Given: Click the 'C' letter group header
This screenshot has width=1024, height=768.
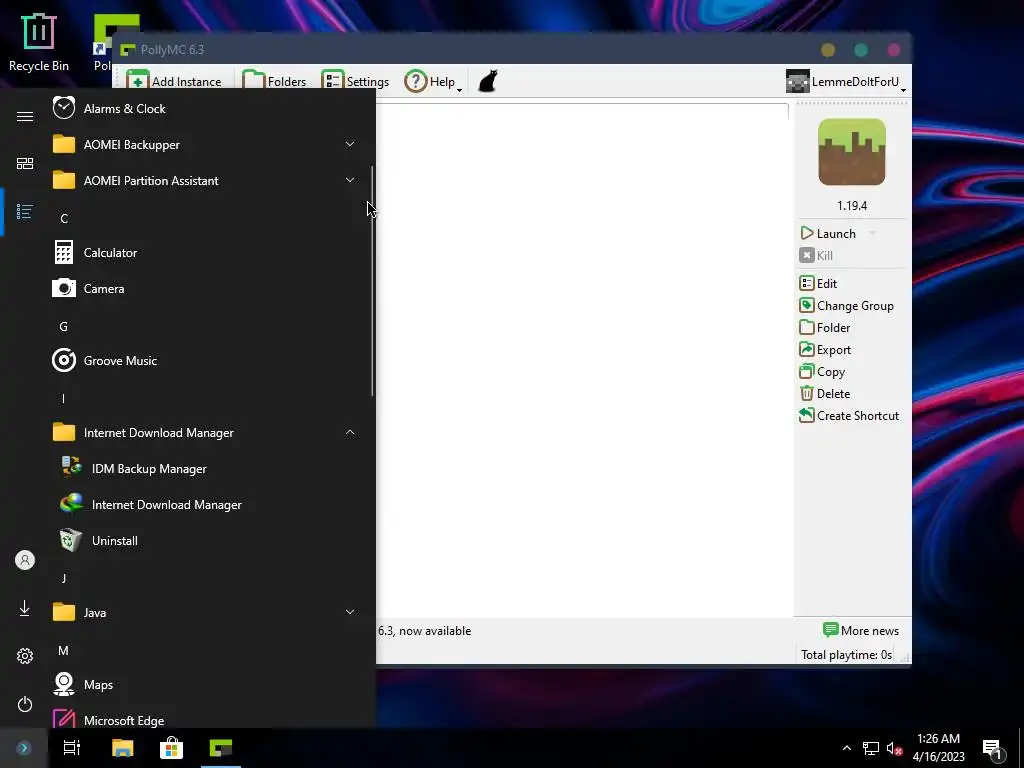Looking at the screenshot, I should tap(64, 218).
